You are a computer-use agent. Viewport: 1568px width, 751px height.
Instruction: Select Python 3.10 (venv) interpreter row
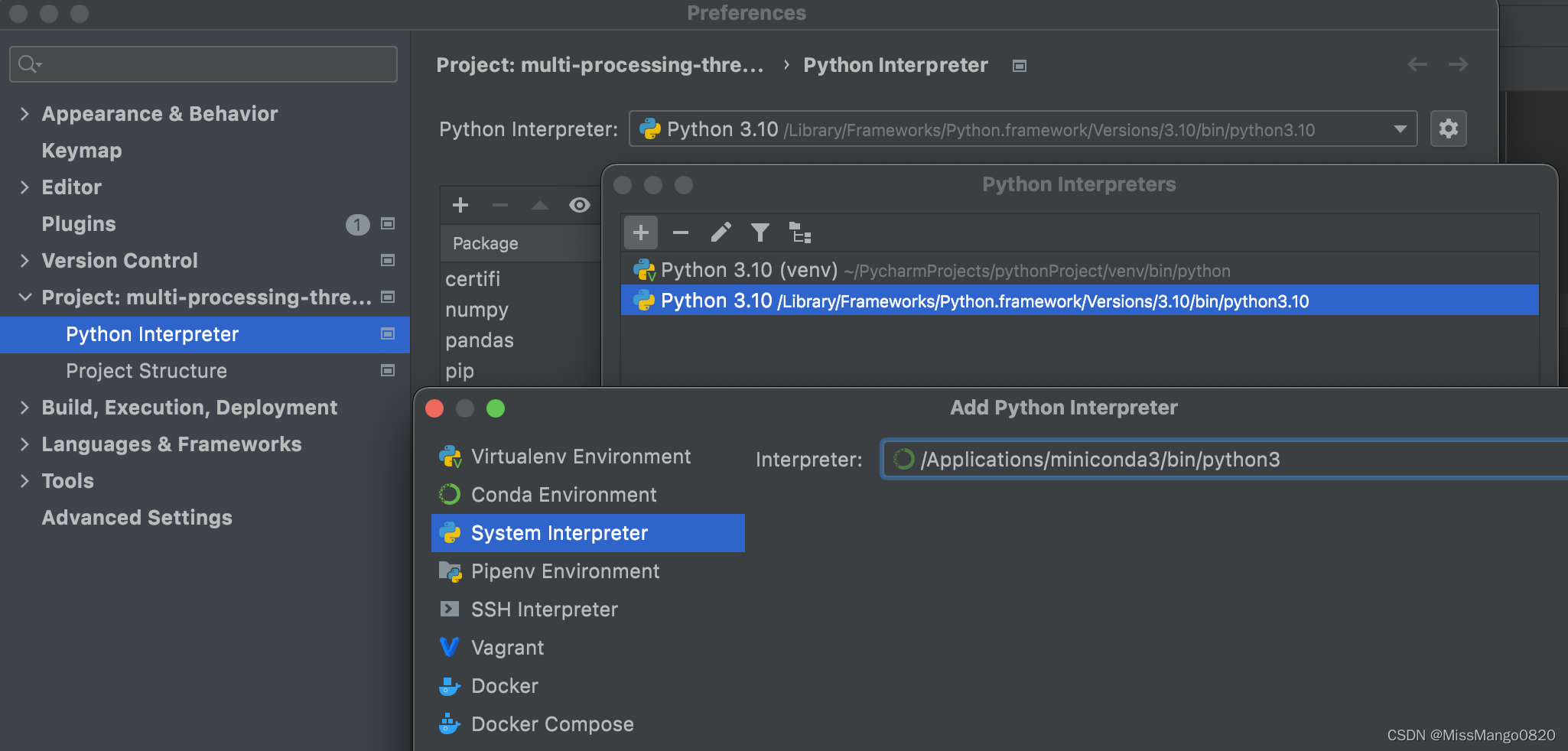click(x=1079, y=270)
